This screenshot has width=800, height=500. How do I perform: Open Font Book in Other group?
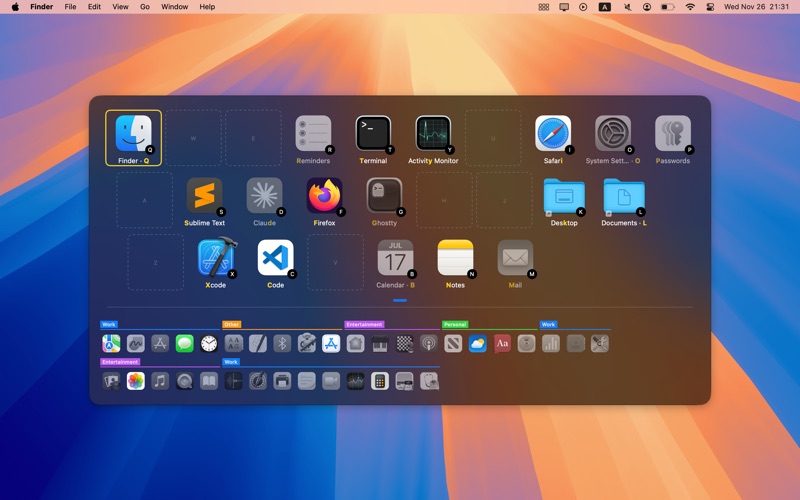click(233, 343)
